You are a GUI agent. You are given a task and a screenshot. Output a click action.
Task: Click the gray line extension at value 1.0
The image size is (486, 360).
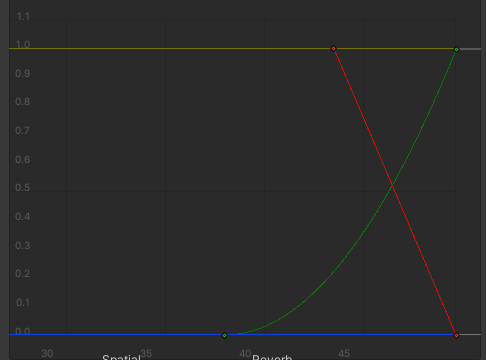[x=470, y=49]
